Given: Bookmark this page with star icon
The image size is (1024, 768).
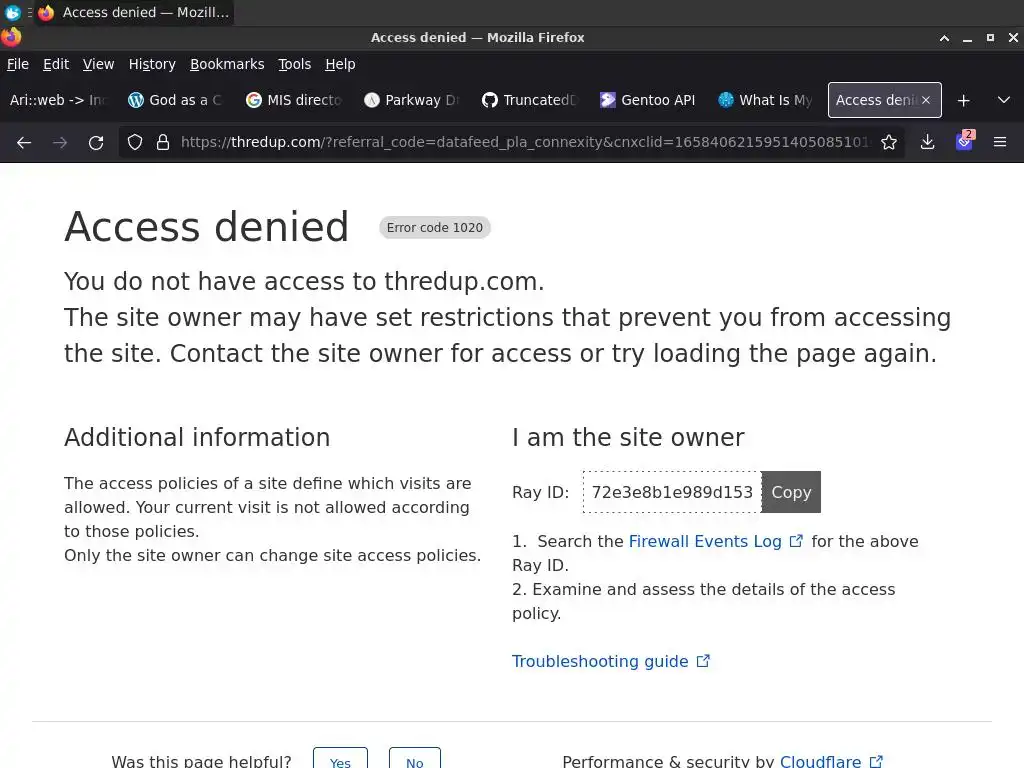Looking at the screenshot, I should tap(889, 142).
